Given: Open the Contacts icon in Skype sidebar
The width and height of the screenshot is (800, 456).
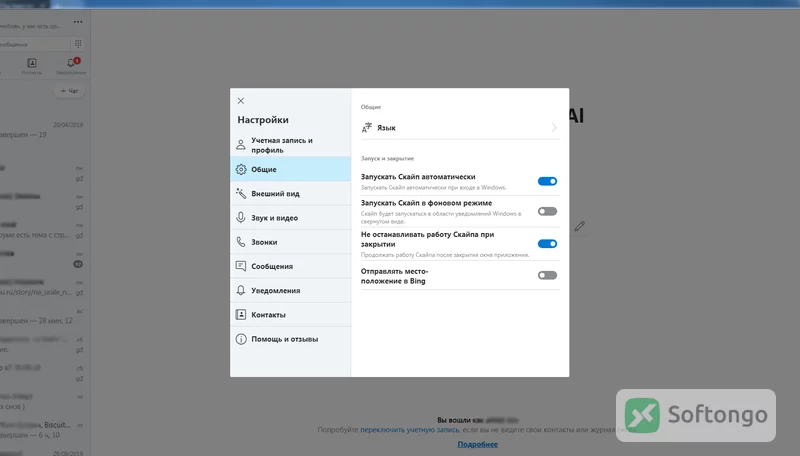Looking at the screenshot, I should pyautogui.click(x=32, y=65).
